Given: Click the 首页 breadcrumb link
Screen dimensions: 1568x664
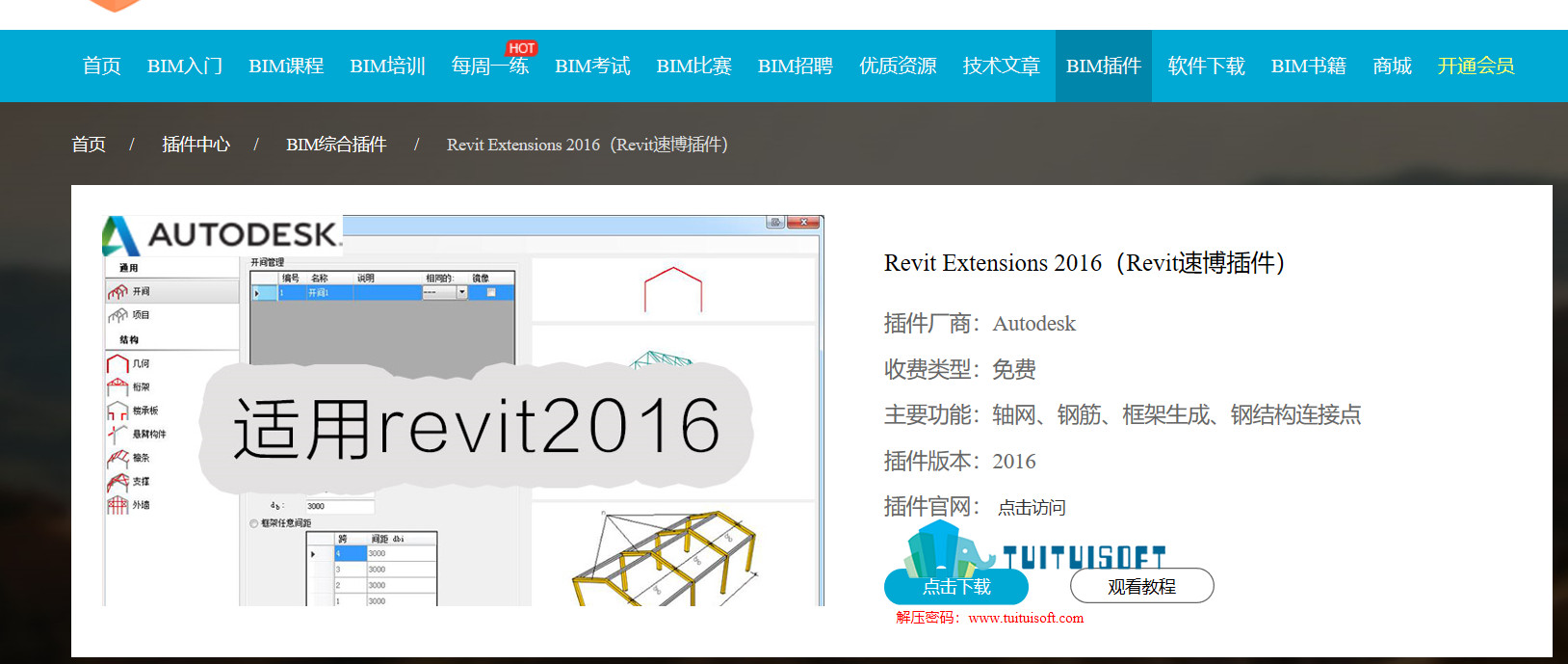Looking at the screenshot, I should click(89, 145).
